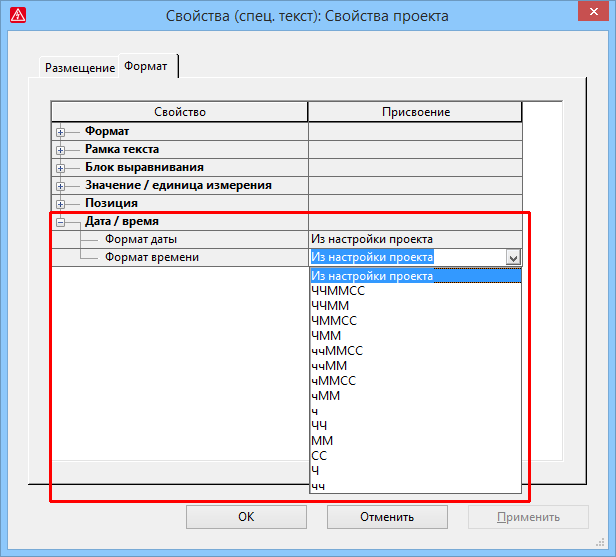Switch to the Размещение tab
Viewport: 616px width, 557px height.
(80, 68)
